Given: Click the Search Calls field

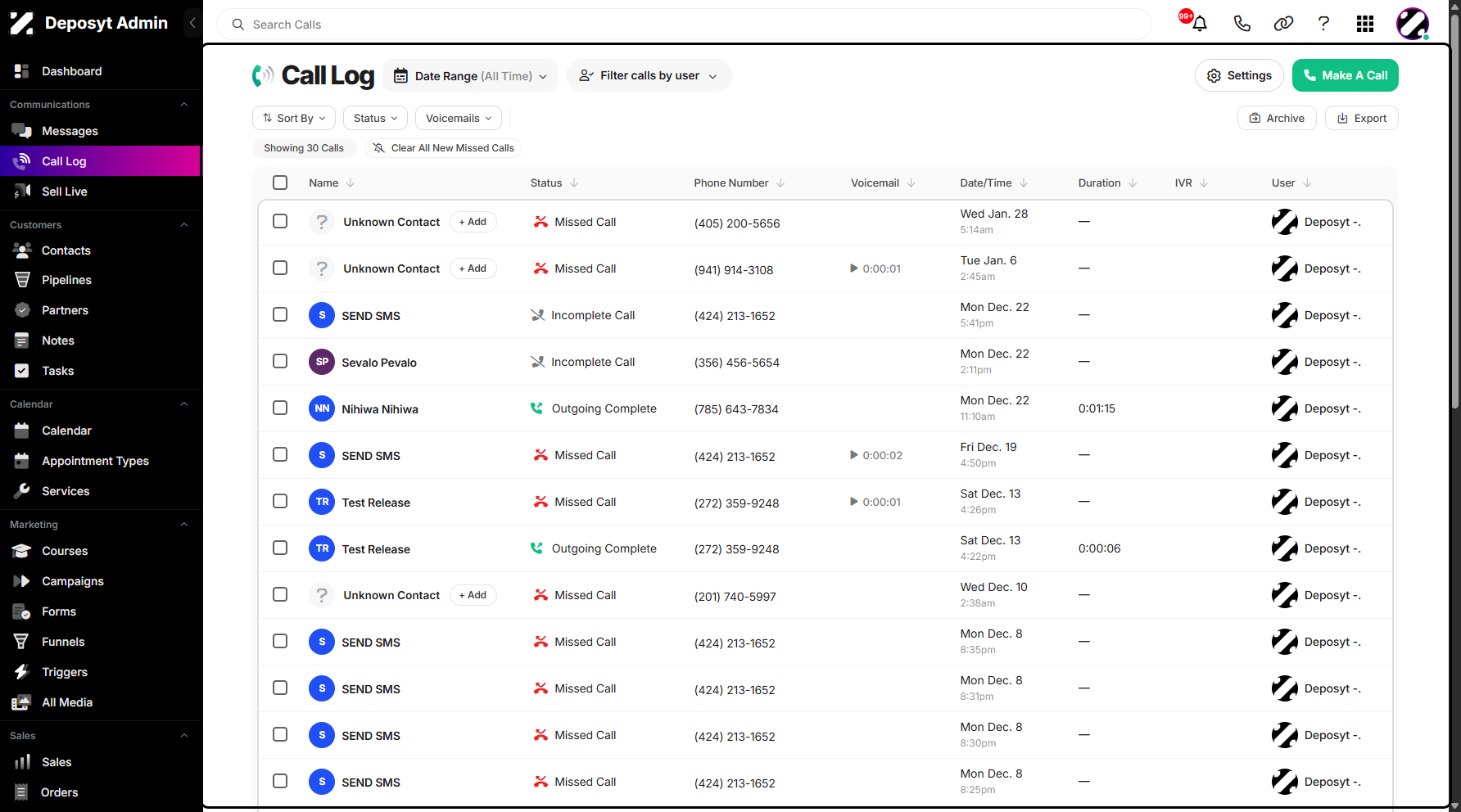Looking at the screenshot, I should [x=684, y=25].
